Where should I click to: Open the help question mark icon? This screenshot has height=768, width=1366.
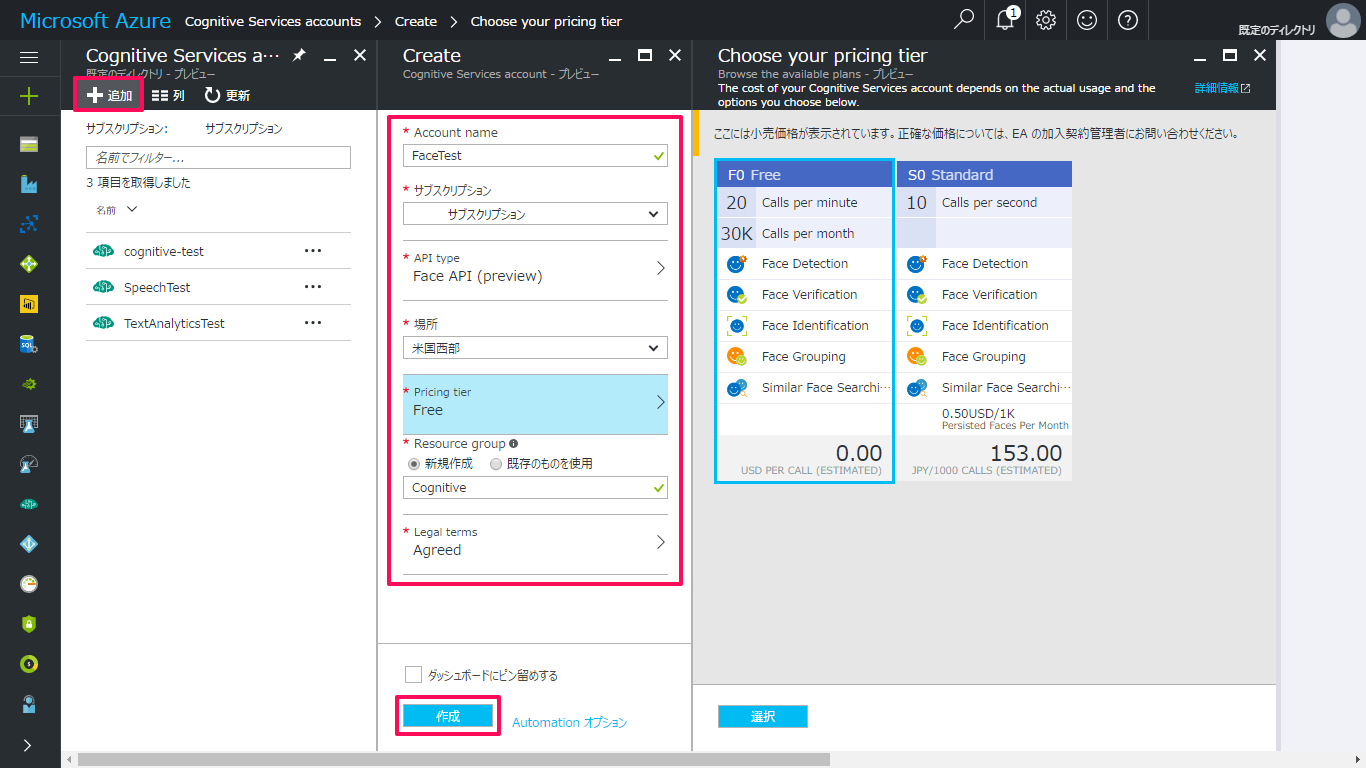[1128, 20]
